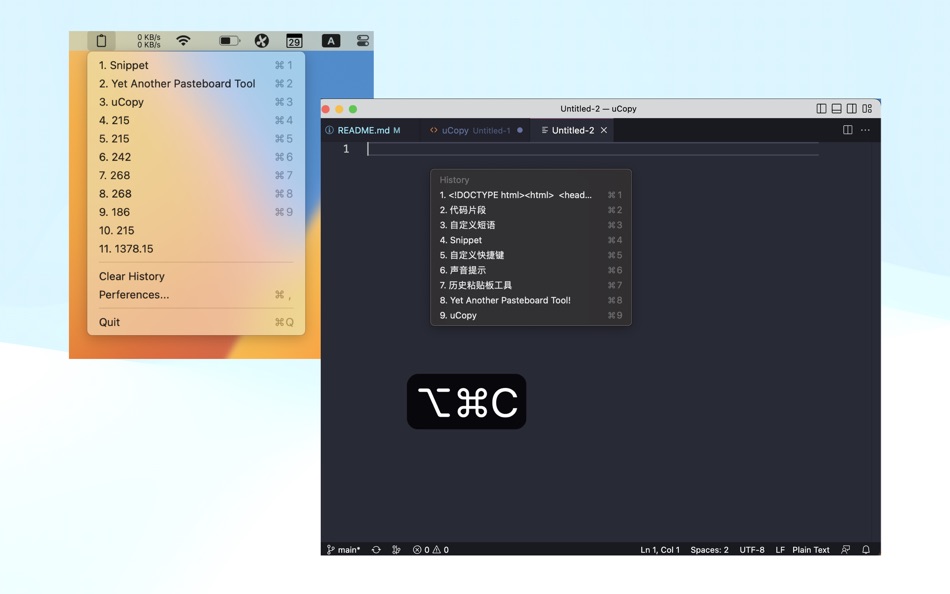
Task: Click the input source A icon
Action: (x=330, y=41)
